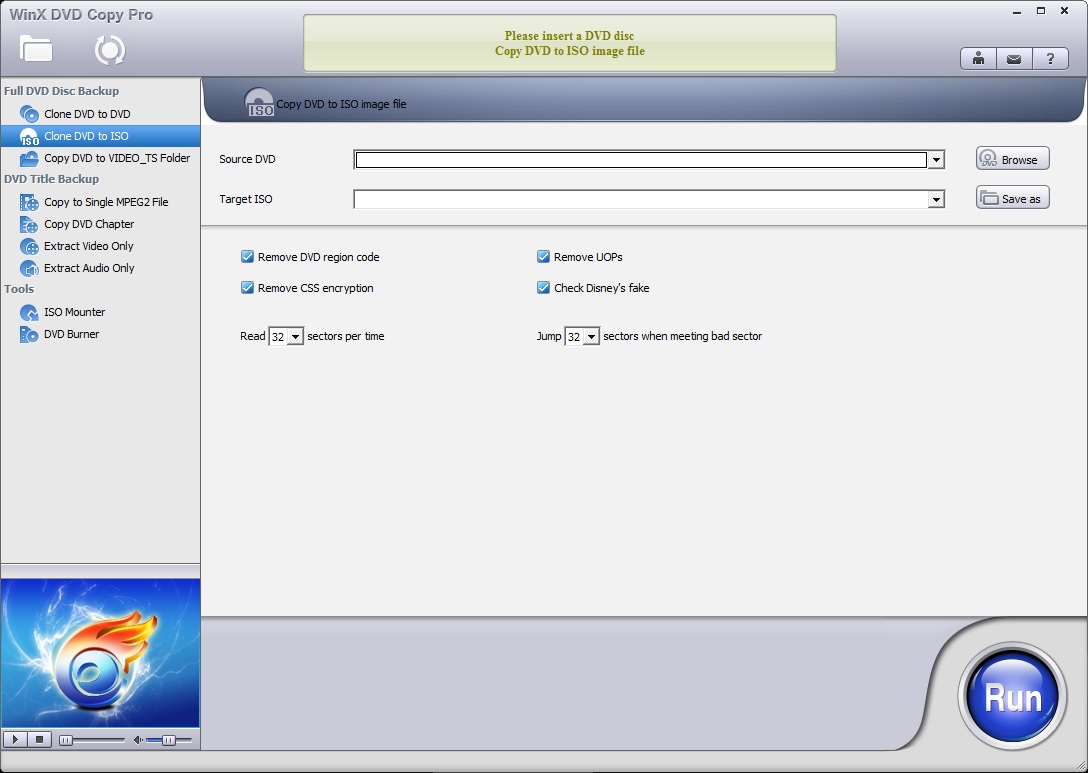Viewport: 1088px width, 773px height.
Task: Click the Copy DVD to VIDEO_TS Folder icon
Action: tap(29, 159)
